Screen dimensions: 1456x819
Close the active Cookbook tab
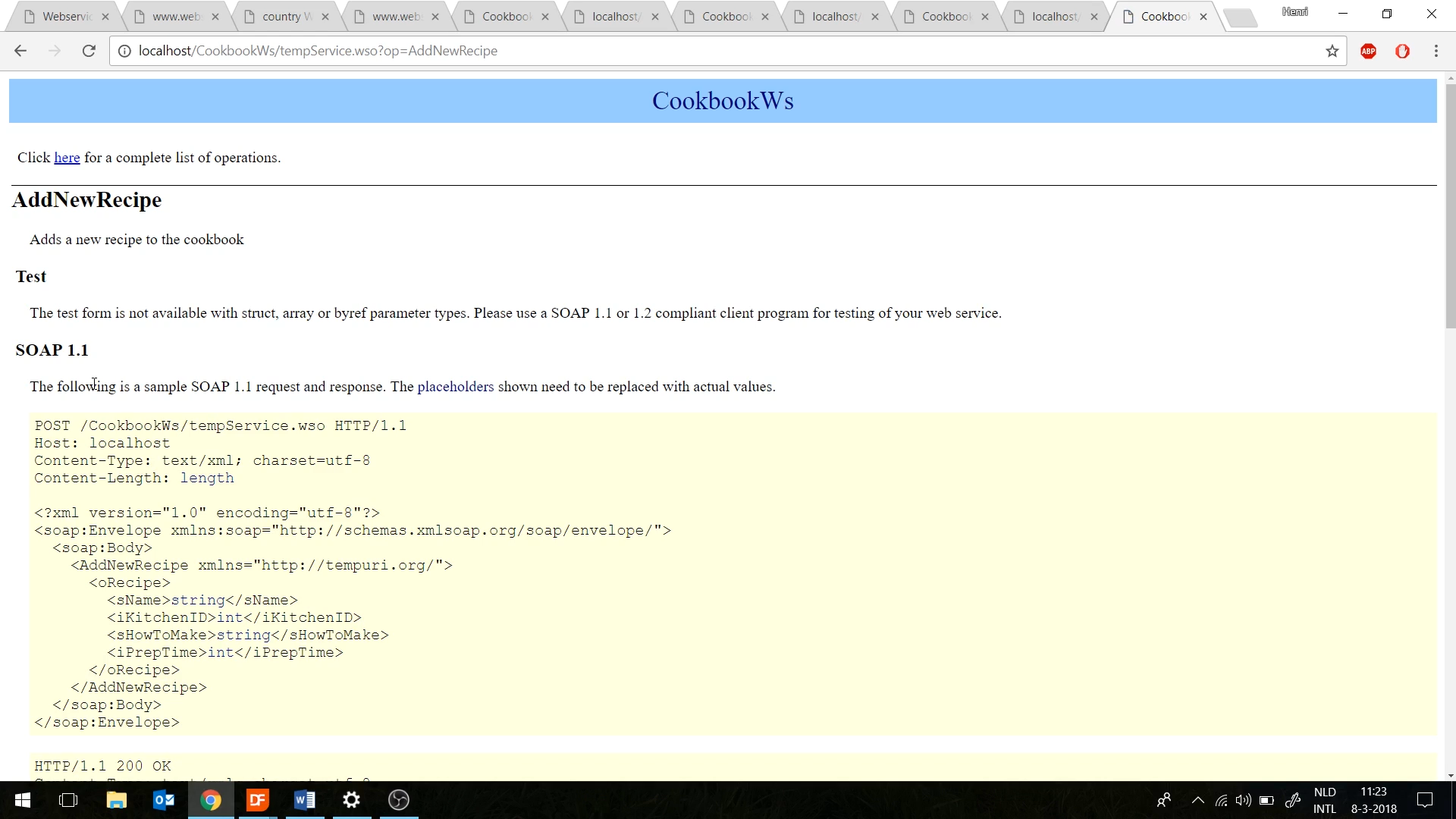click(x=1203, y=17)
